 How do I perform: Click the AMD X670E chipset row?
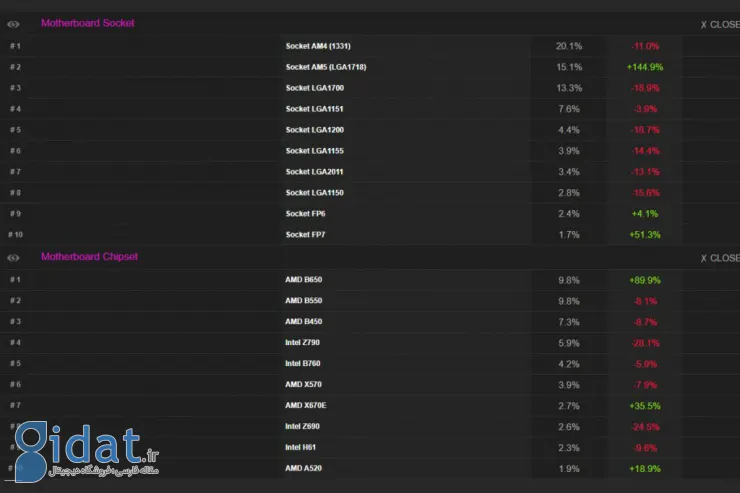tap(305, 405)
